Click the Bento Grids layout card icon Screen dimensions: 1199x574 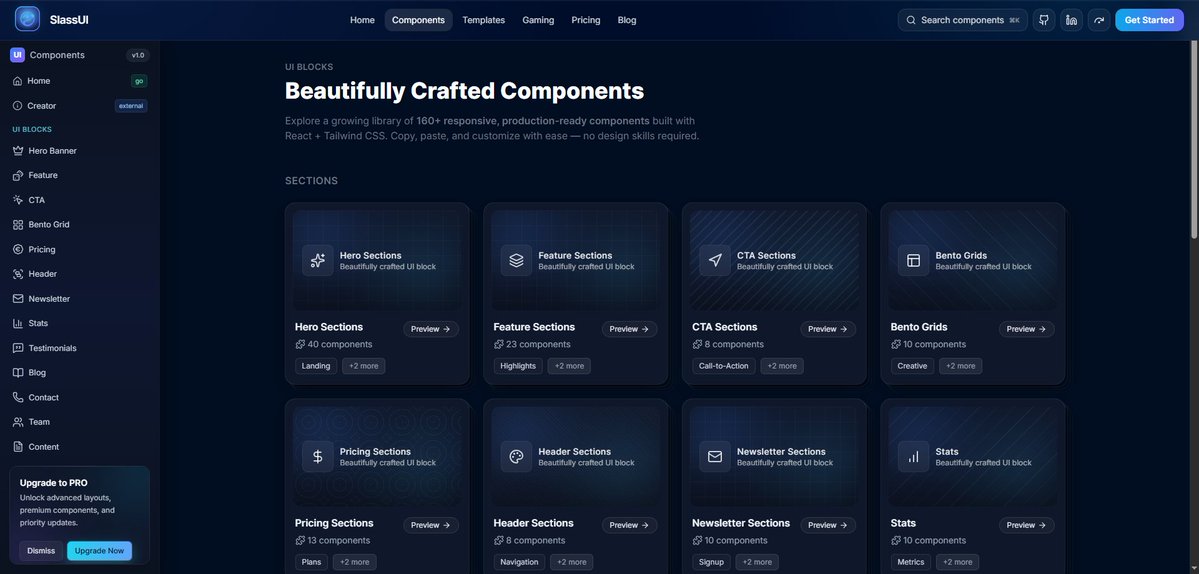point(913,261)
